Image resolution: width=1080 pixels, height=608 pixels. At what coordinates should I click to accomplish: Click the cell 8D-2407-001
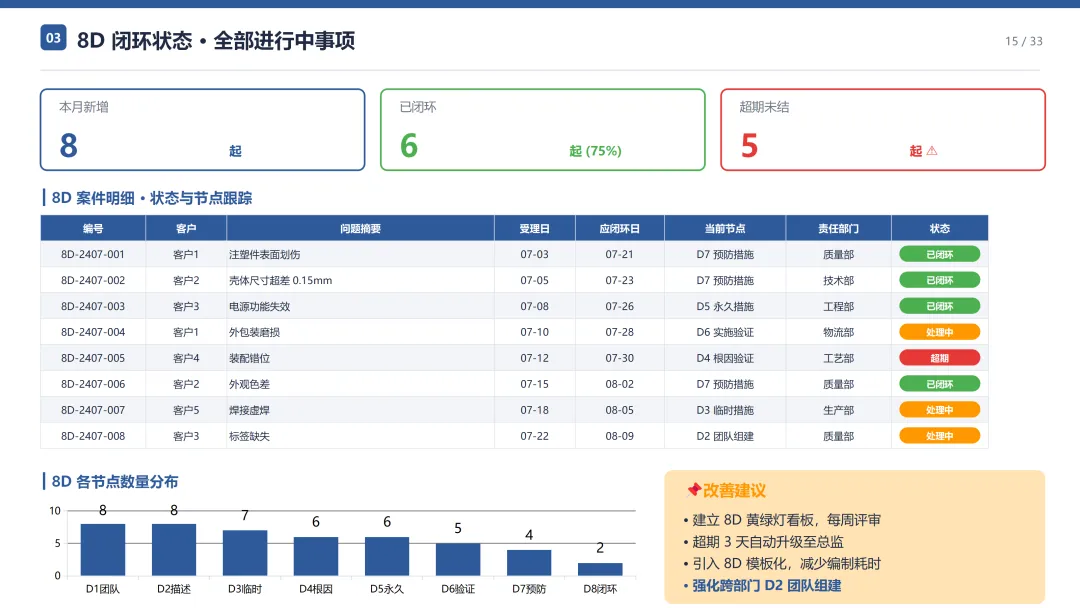pyautogui.click(x=93, y=254)
